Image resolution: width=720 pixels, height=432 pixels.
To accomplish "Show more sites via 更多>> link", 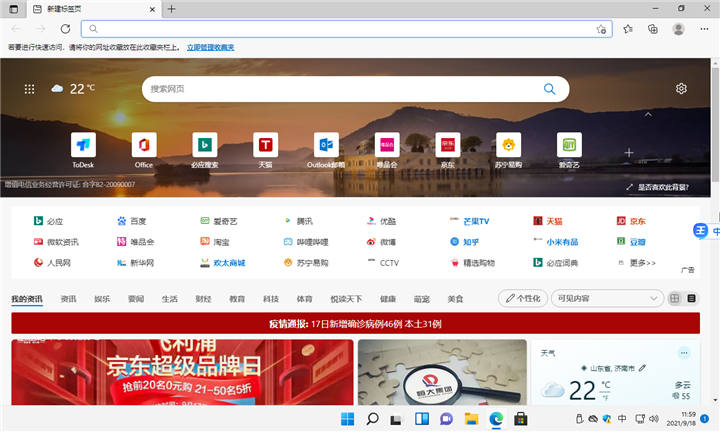I will coord(642,263).
